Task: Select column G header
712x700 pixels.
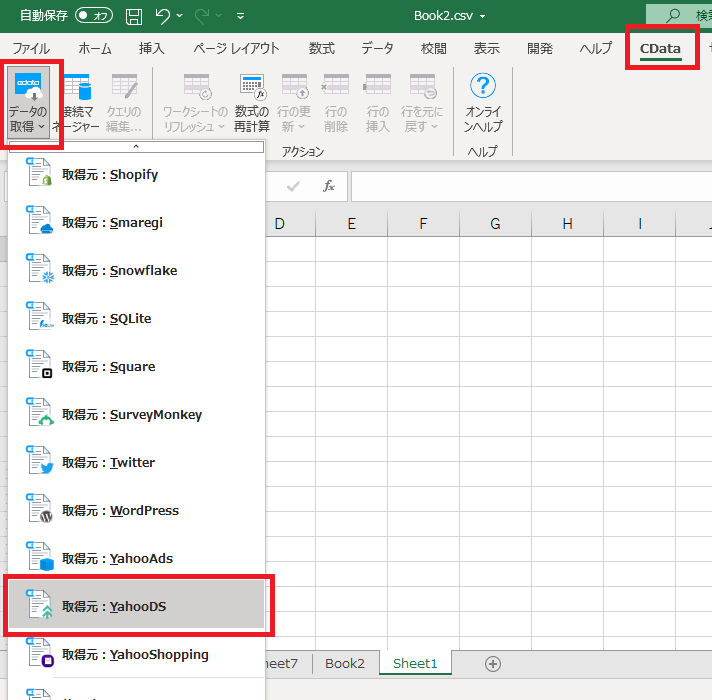Action: [495, 224]
